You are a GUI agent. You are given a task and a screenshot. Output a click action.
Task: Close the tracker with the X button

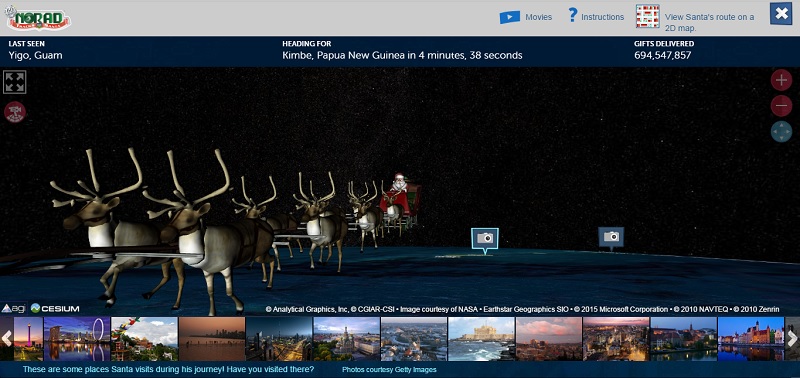point(781,14)
